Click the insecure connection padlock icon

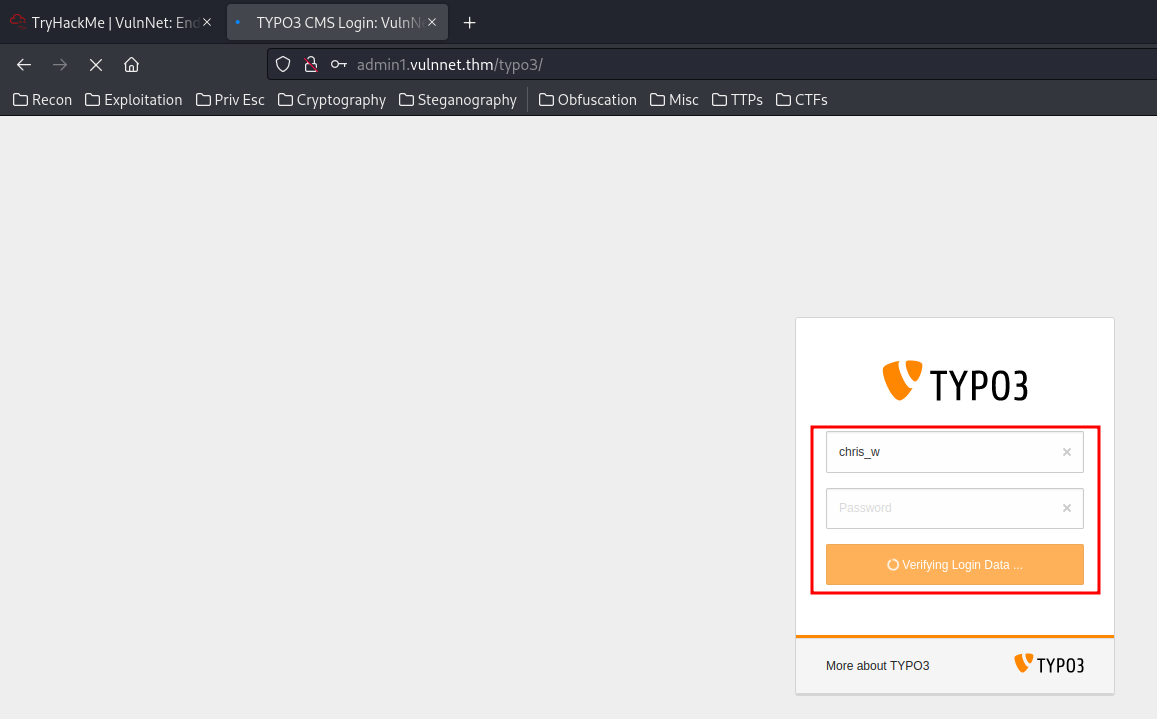tap(311, 65)
